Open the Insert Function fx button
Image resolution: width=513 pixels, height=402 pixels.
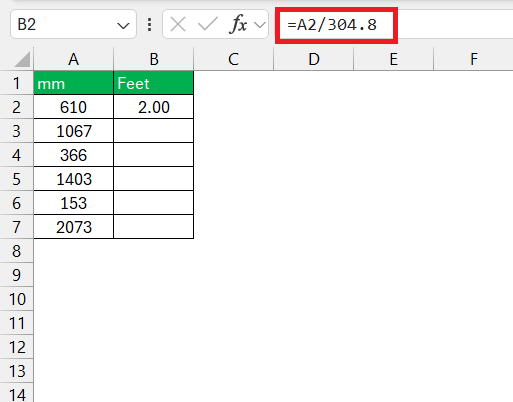coord(239,24)
